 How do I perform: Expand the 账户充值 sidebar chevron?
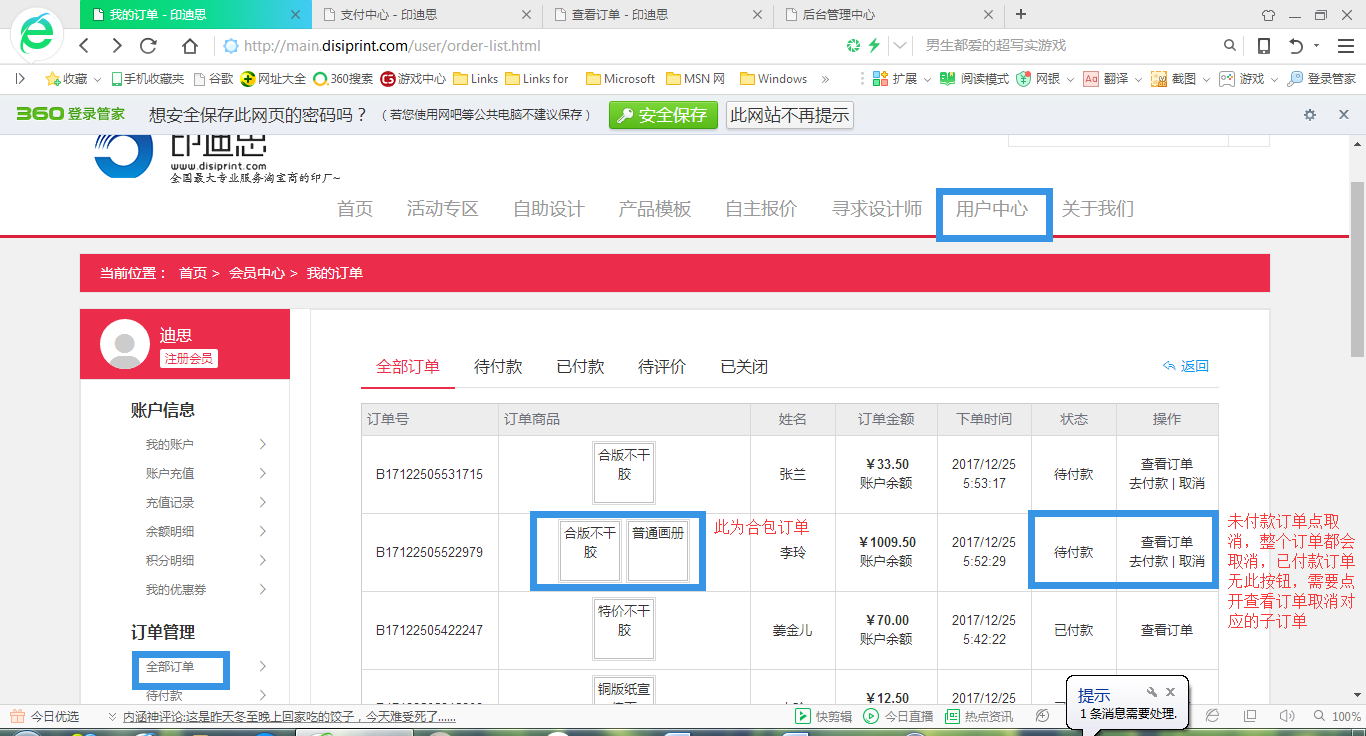pos(262,473)
